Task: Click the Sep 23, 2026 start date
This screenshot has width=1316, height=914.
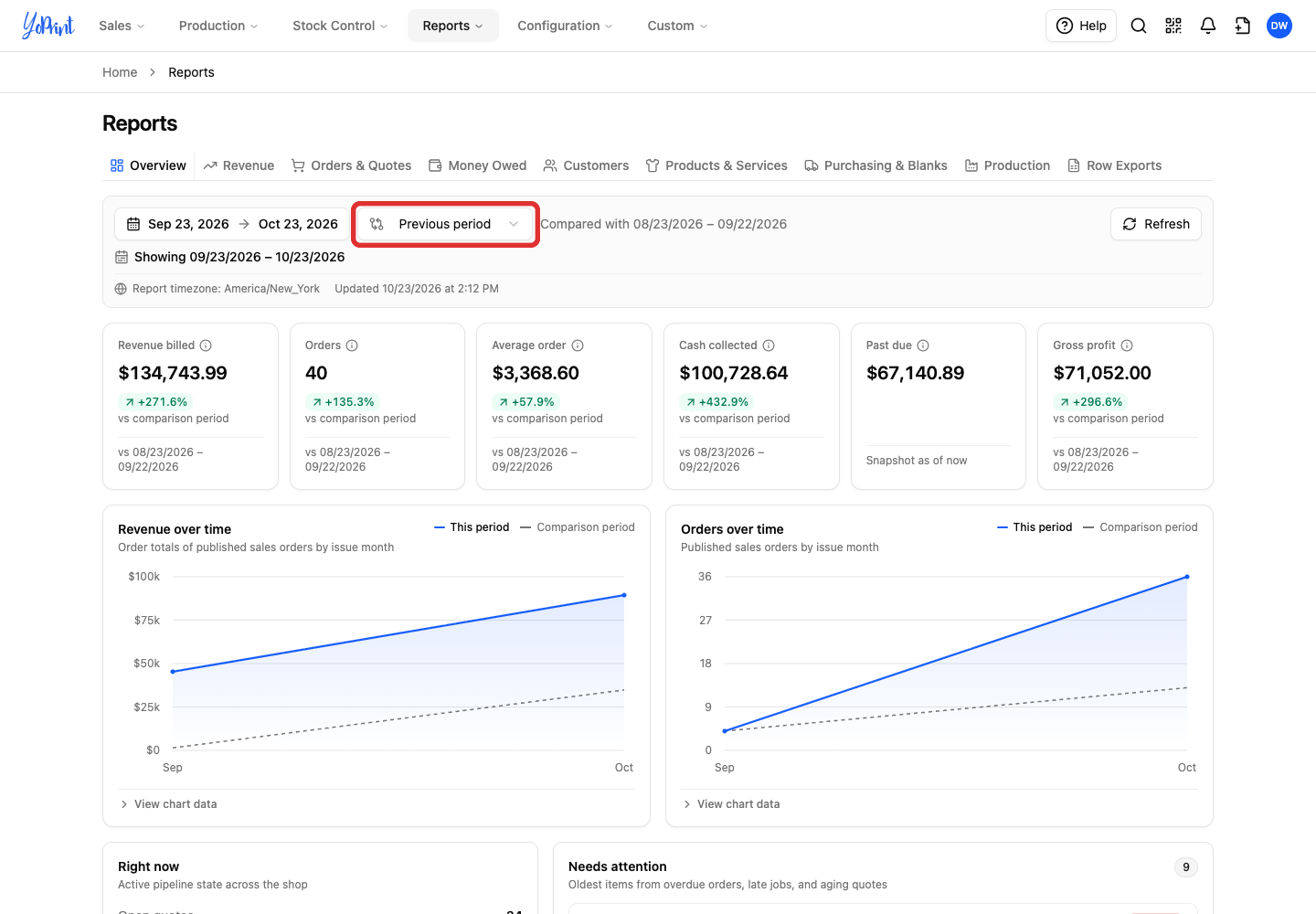Action: point(188,224)
